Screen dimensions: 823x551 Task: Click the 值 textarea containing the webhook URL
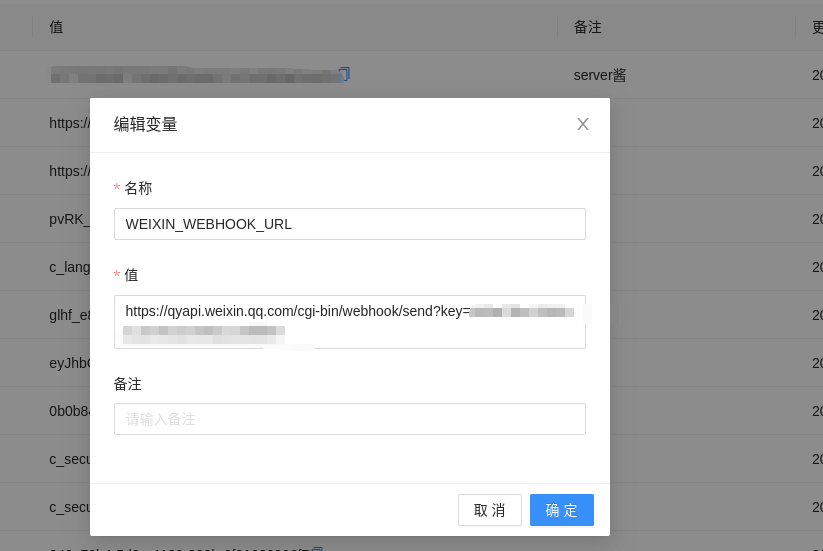click(350, 322)
